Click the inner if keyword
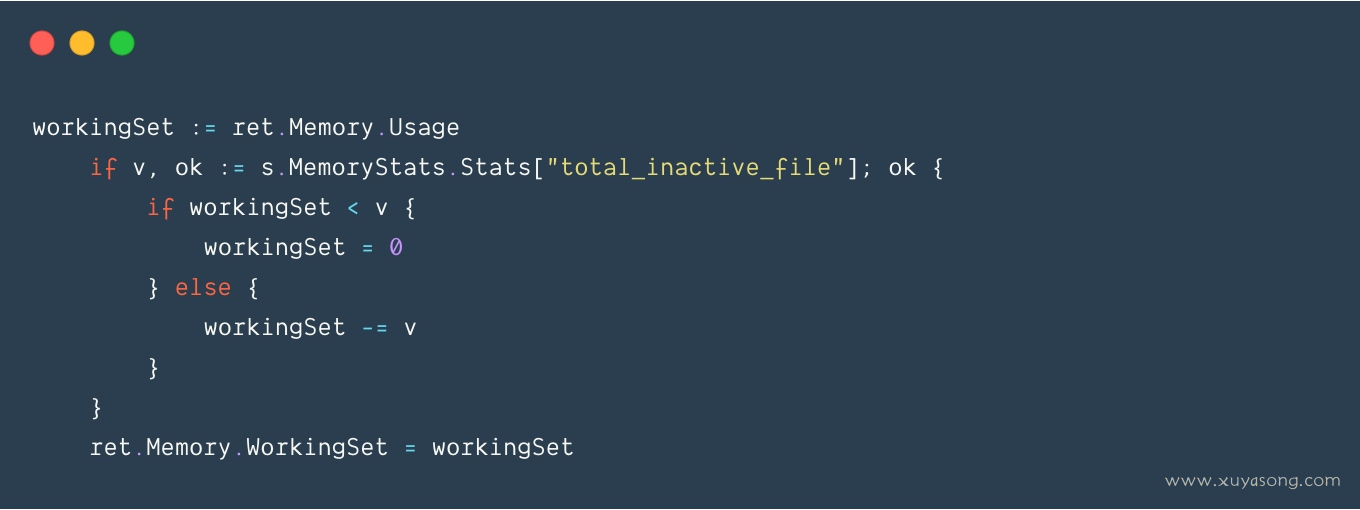Viewport: 1360px width, 510px height. pyautogui.click(x=160, y=208)
